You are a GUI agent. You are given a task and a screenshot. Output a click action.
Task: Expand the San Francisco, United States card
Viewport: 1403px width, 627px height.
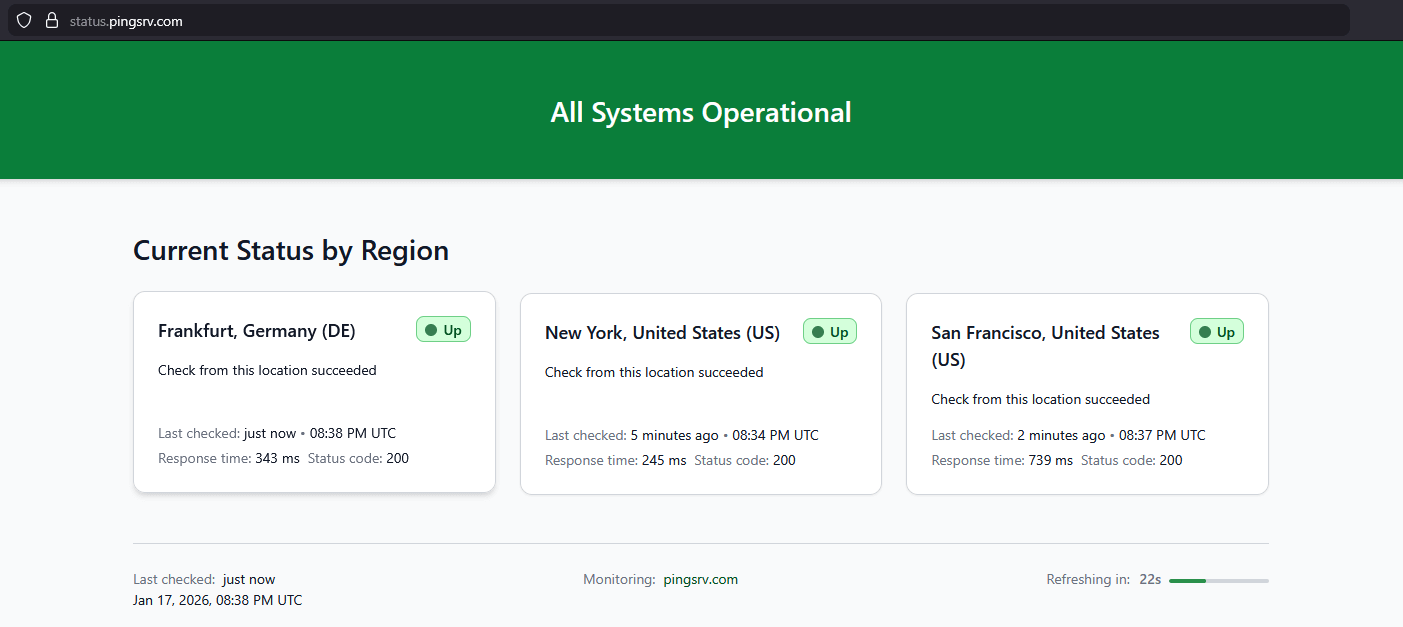pos(1087,393)
